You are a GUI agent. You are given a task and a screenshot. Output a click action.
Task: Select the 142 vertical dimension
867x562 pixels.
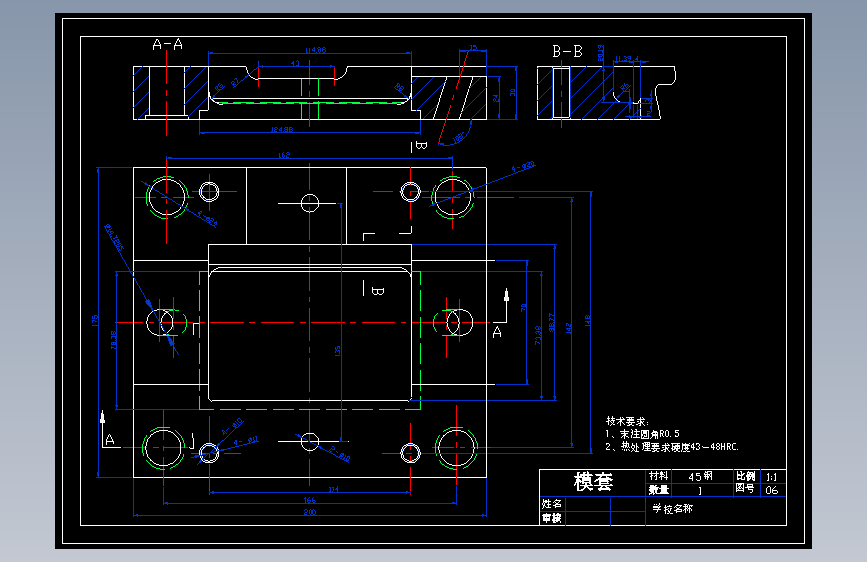568,327
